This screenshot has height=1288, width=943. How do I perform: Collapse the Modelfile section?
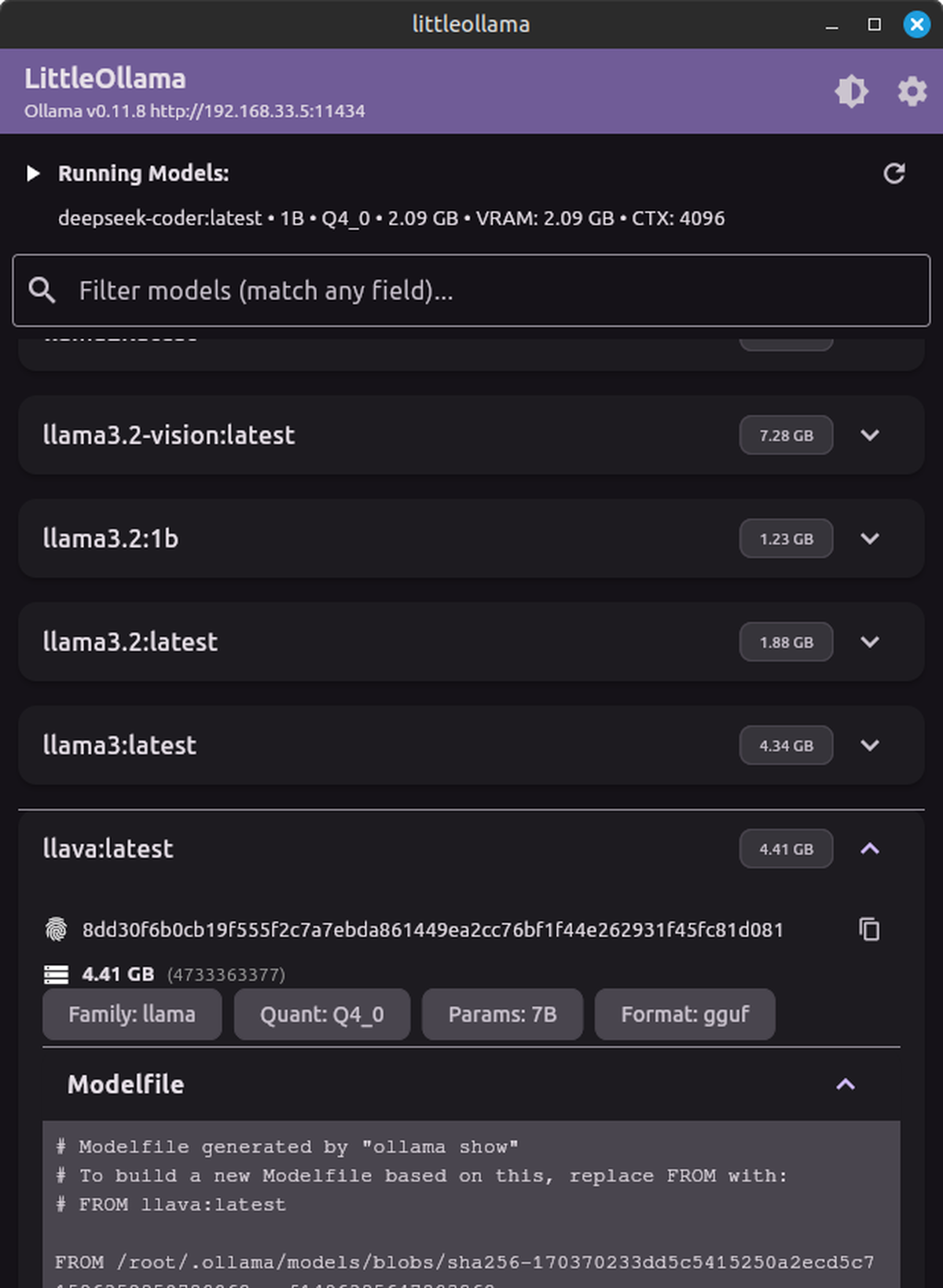click(846, 1084)
